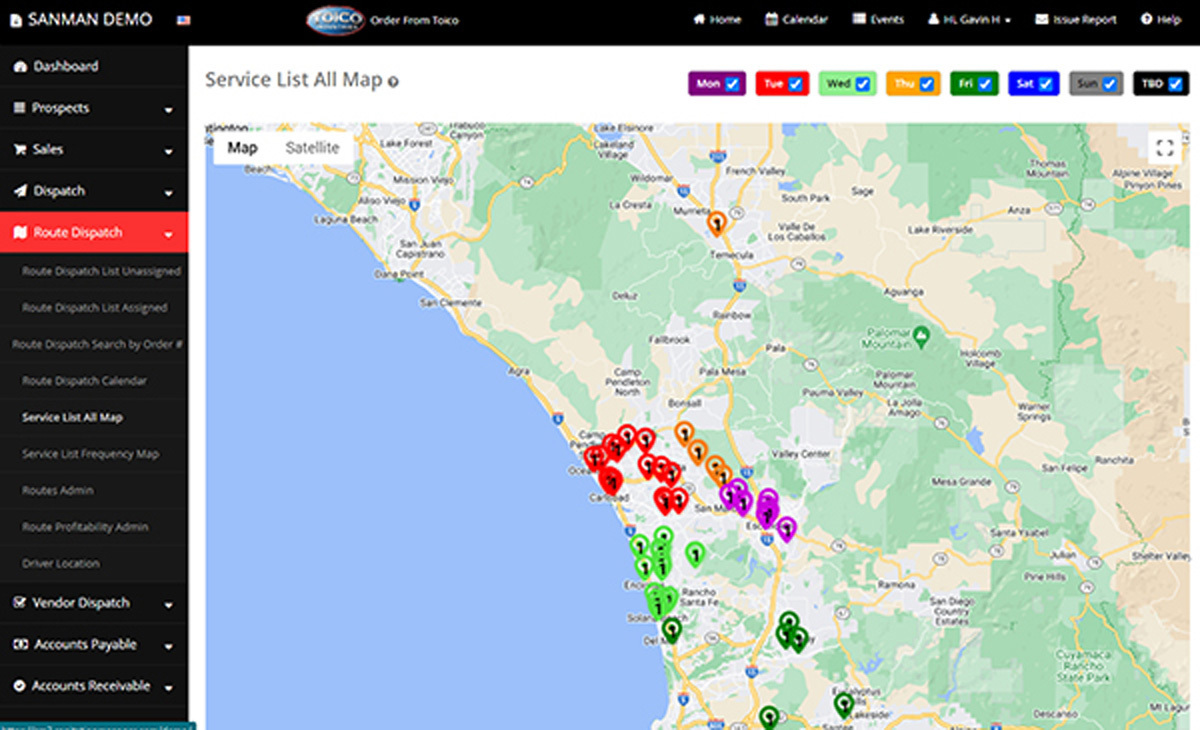Open Route Dispatch Calendar link
The image size is (1200, 730).
[x=84, y=381]
